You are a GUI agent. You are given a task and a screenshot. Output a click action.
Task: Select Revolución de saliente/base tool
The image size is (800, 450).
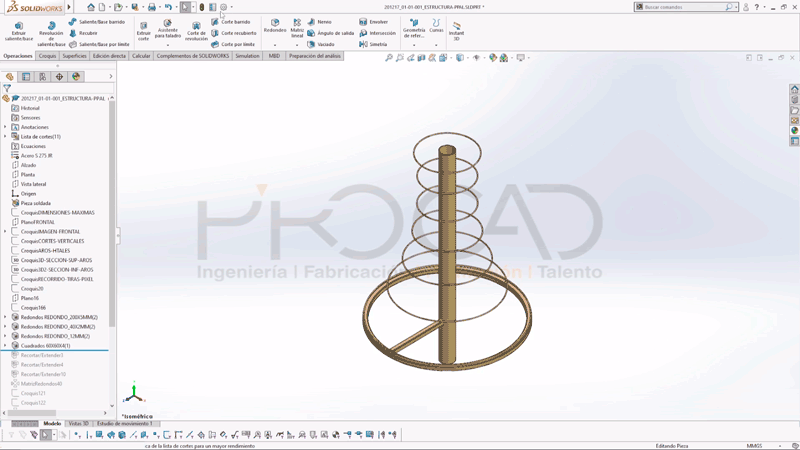click(51, 34)
